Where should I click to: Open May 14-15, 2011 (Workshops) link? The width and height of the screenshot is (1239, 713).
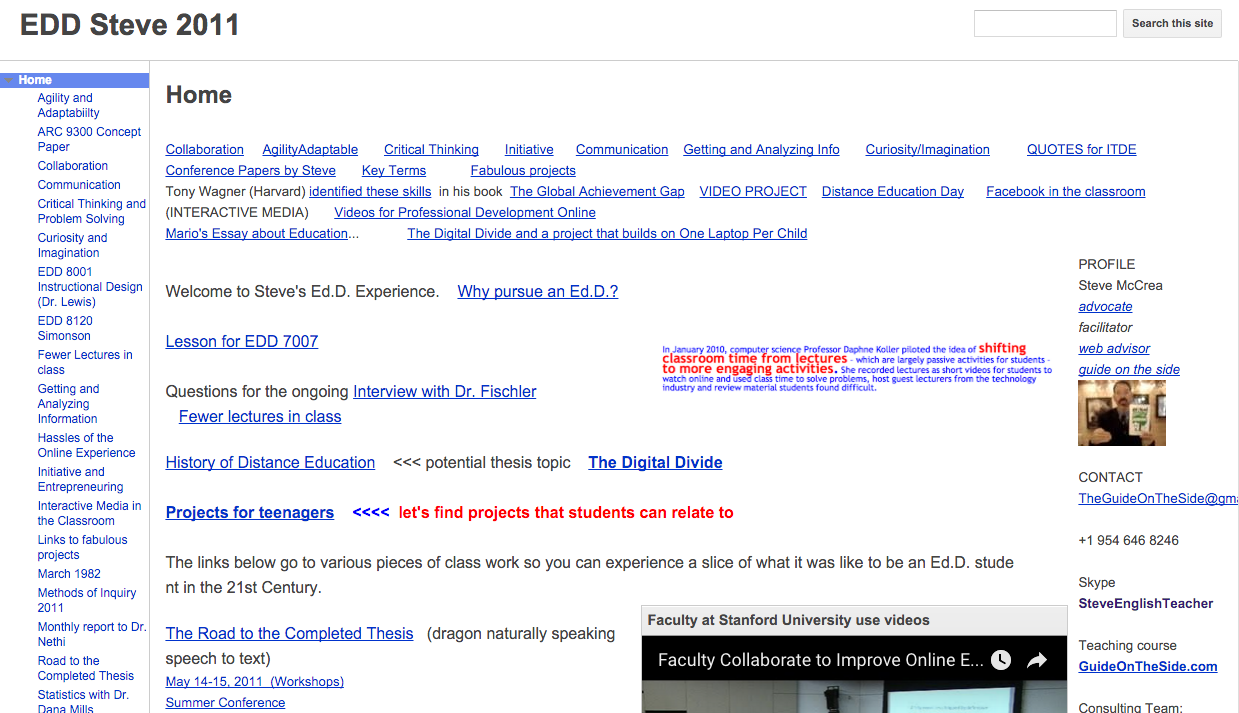click(x=255, y=682)
